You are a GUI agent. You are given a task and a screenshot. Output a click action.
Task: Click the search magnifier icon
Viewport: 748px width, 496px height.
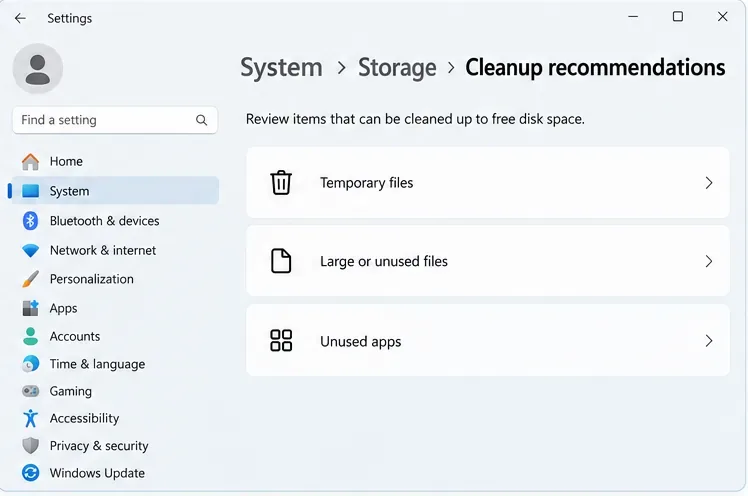tap(201, 120)
